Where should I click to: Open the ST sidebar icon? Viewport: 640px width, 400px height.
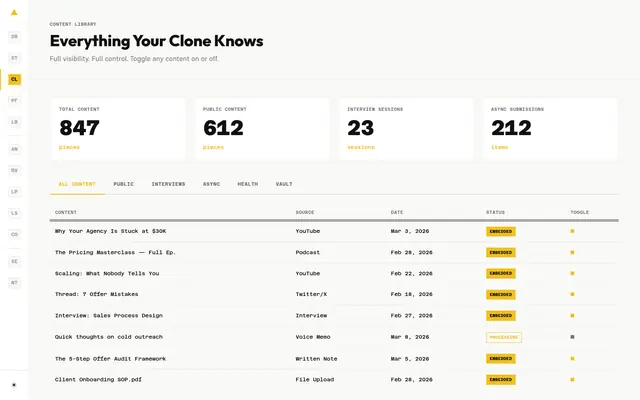click(14, 58)
